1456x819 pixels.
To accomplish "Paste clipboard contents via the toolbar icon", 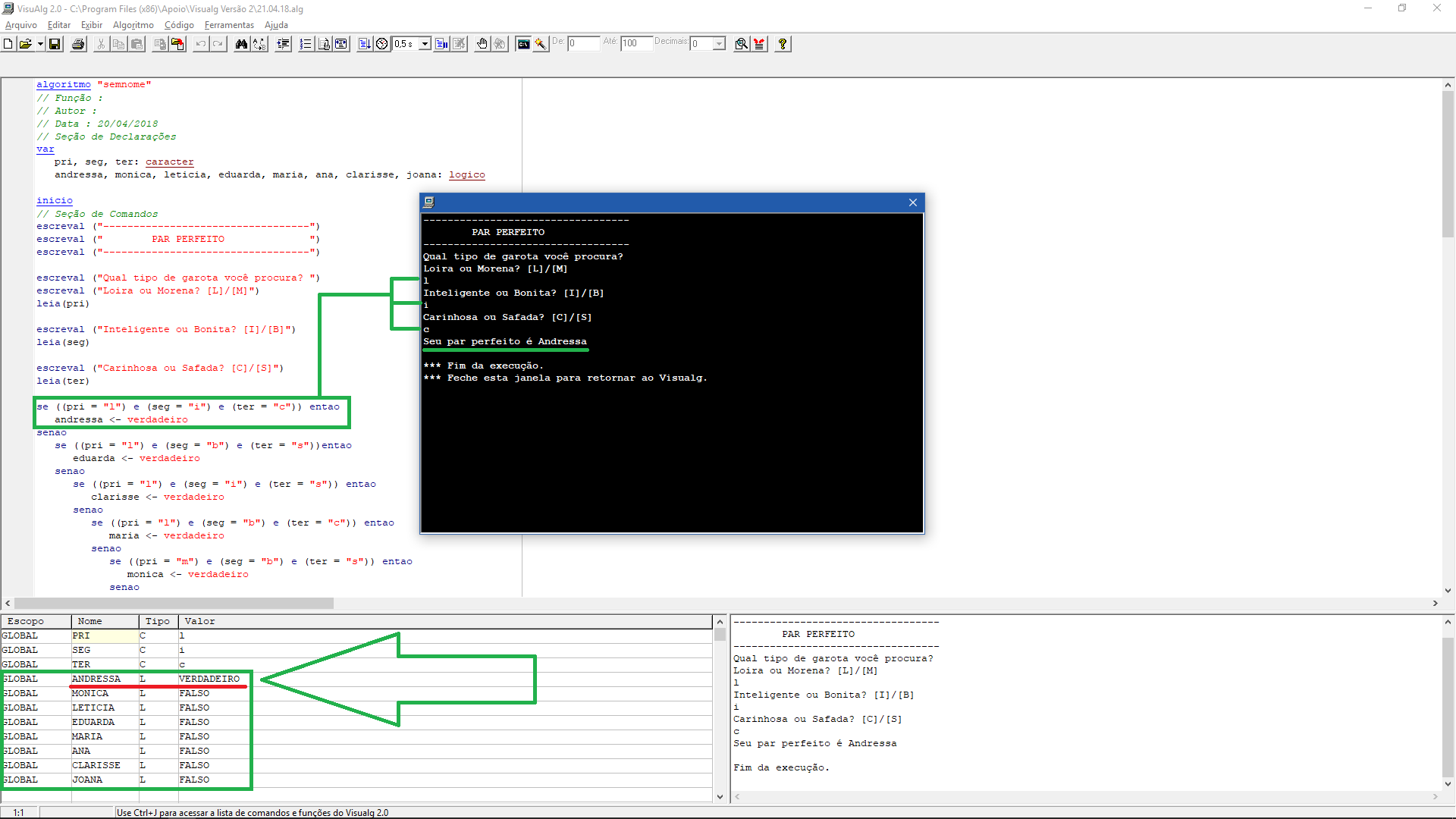I will point(137,44).
